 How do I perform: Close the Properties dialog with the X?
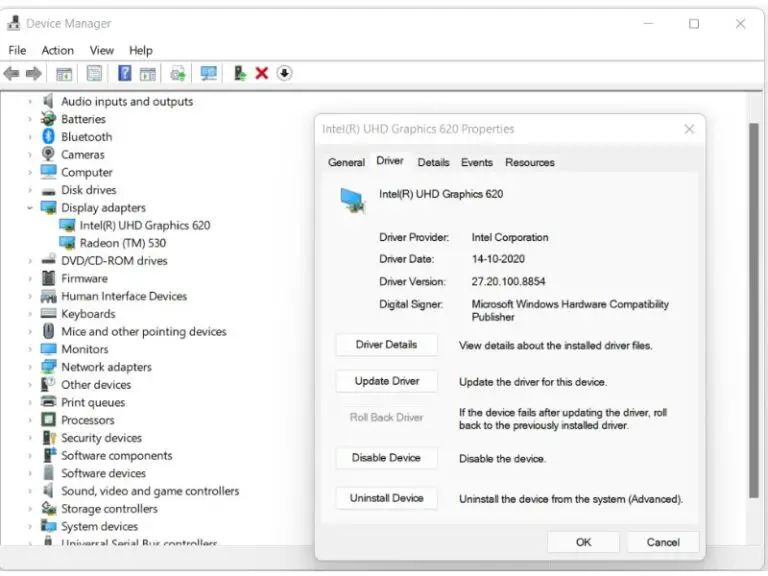689,129
